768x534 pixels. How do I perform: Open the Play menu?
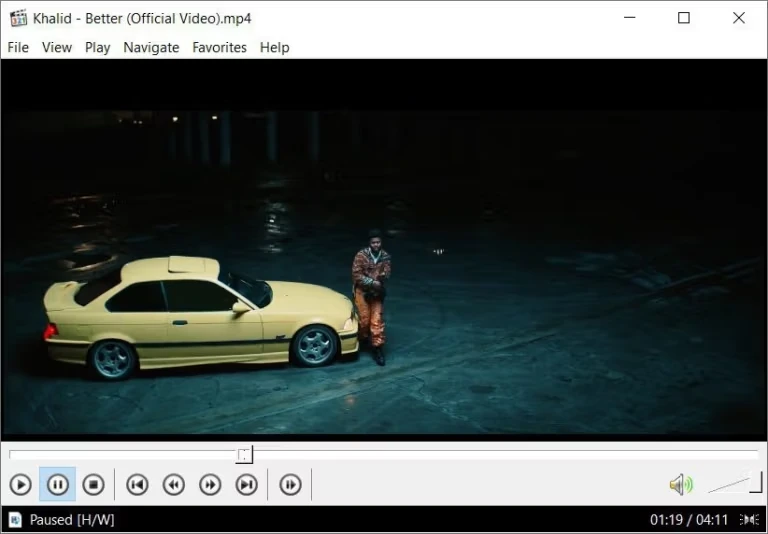[x=98, y=47]
